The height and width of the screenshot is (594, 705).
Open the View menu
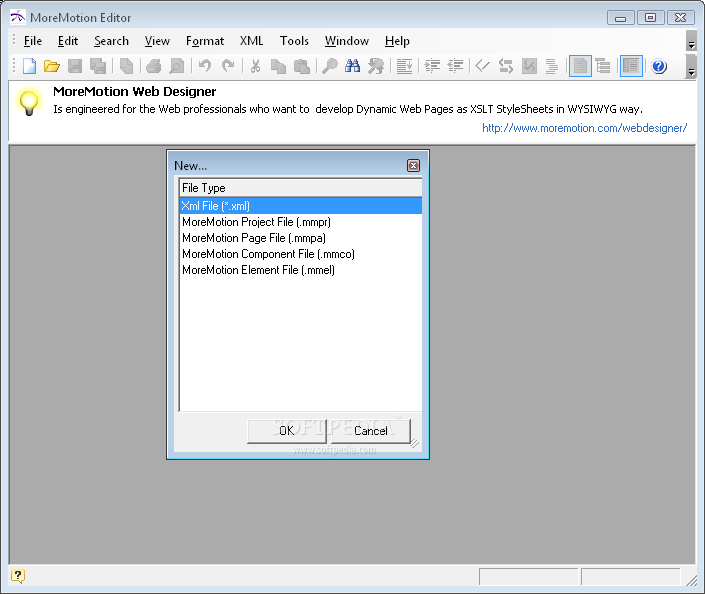157,41
